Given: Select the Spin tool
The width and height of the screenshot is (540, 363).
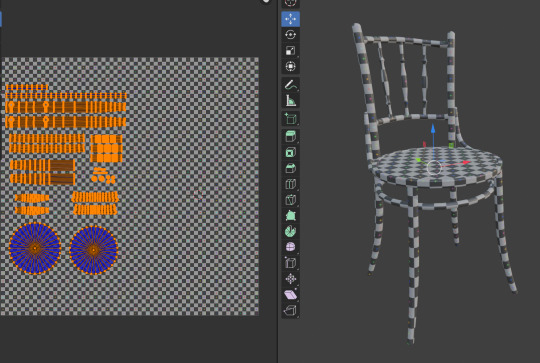Looking at the screenshot, I should (x=290, y=231).
